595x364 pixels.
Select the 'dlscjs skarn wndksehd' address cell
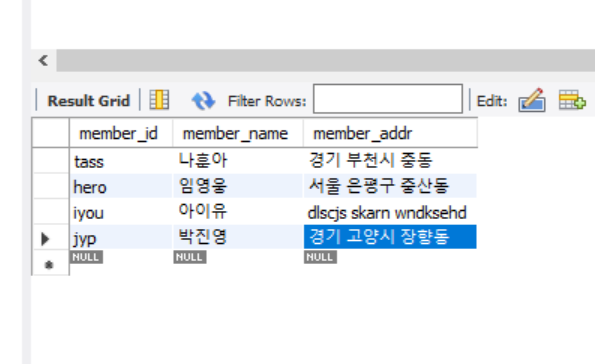click(x=390, y=212)
